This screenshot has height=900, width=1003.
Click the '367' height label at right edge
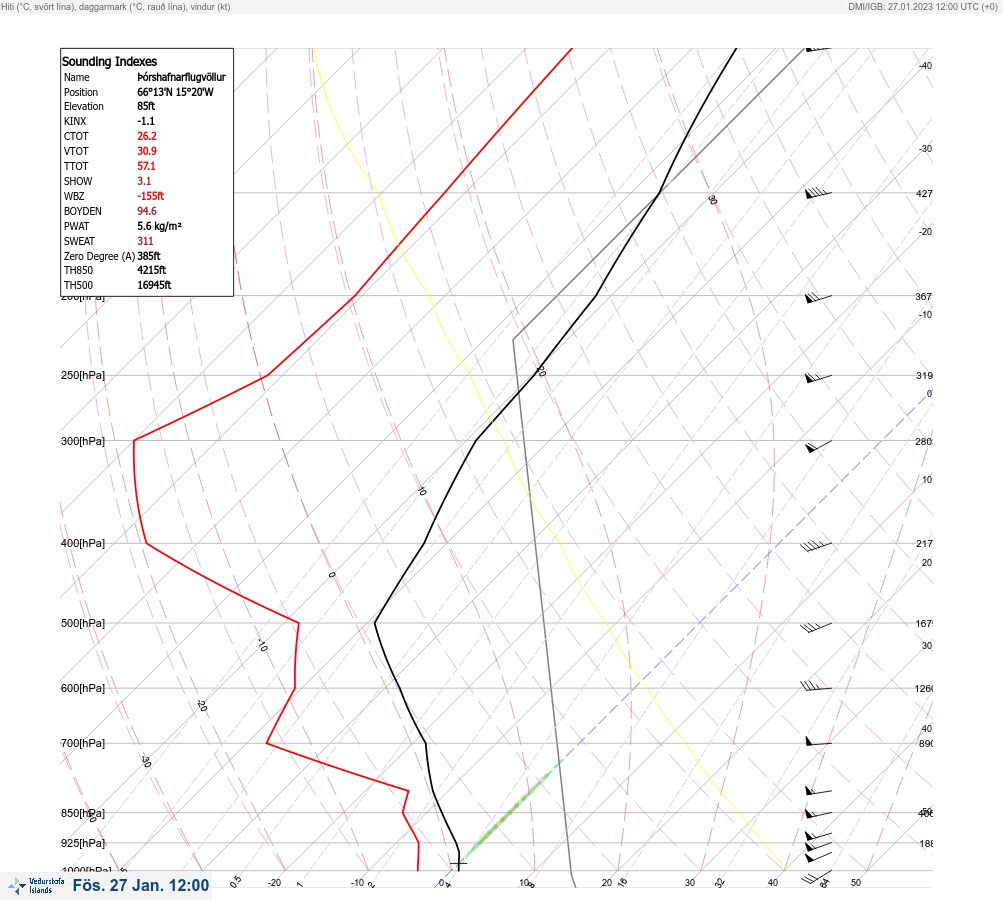click(924, 296)
